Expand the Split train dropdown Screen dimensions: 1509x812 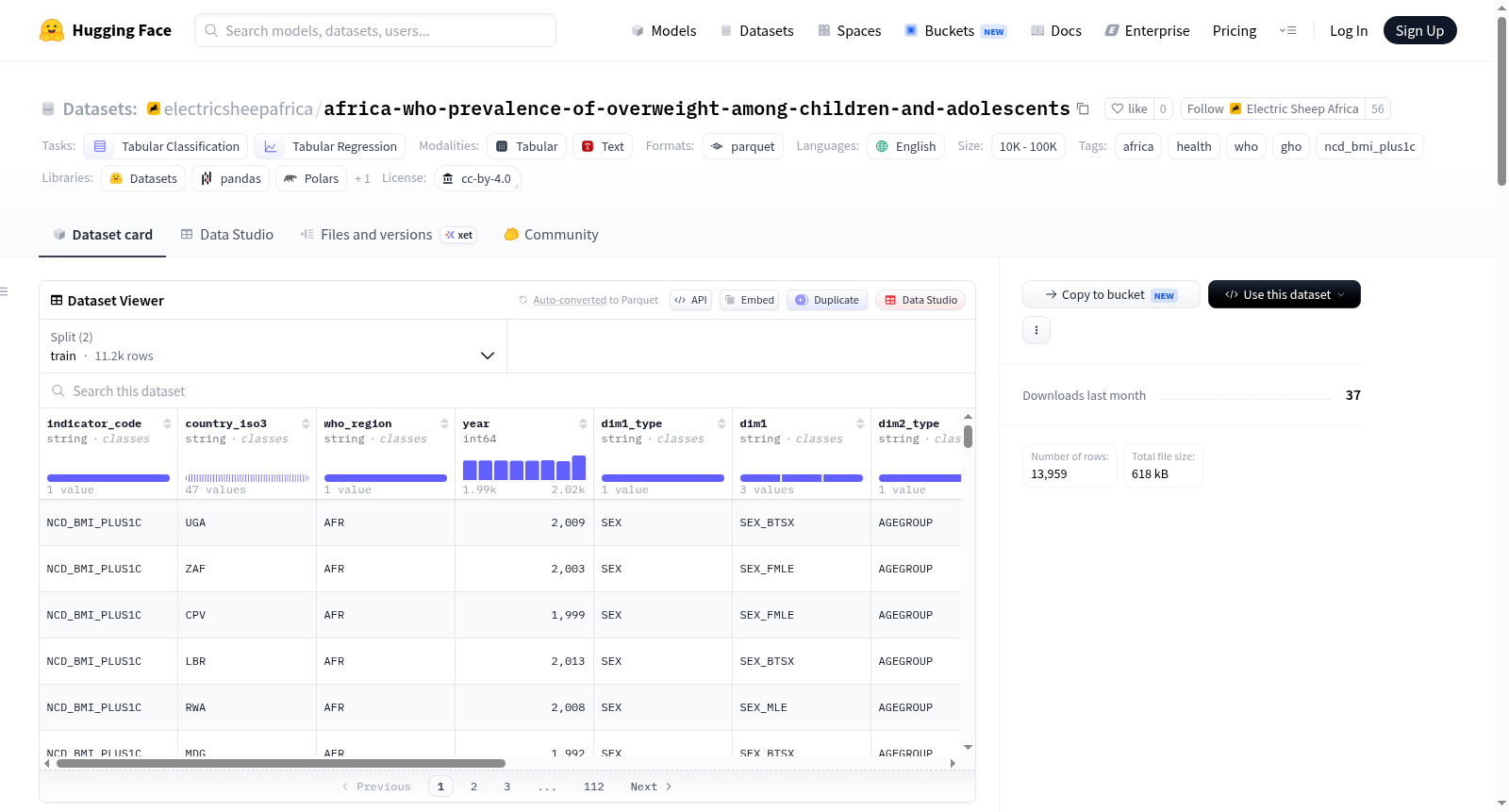coord(273,346)
